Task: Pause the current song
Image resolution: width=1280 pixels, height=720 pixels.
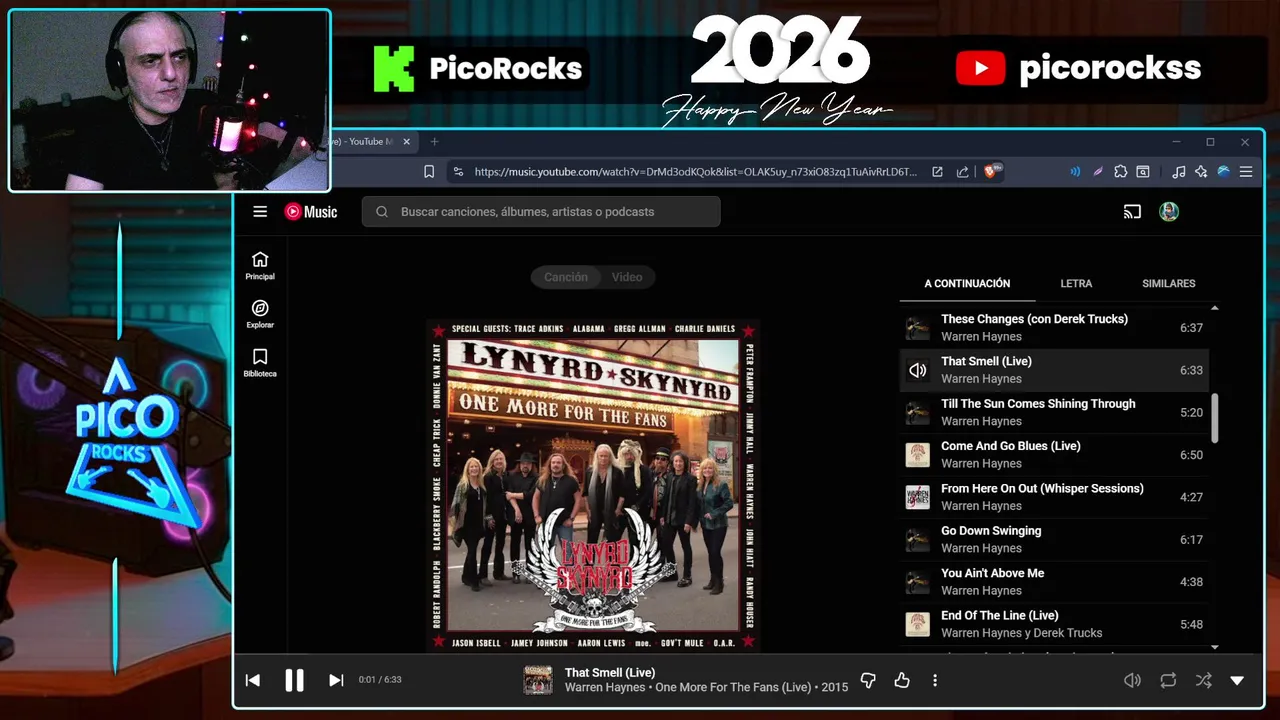Action: 294,680
